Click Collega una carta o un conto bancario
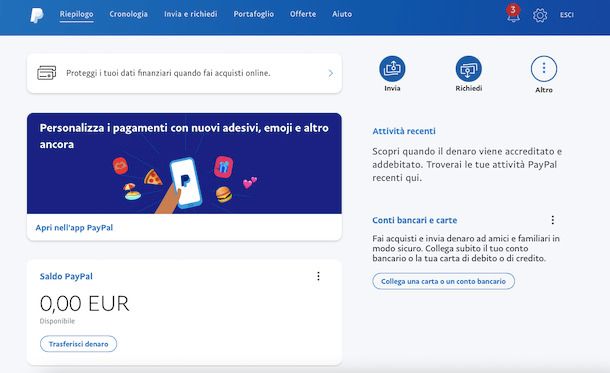This screenshot has width=610, height=373. [443, 281]
